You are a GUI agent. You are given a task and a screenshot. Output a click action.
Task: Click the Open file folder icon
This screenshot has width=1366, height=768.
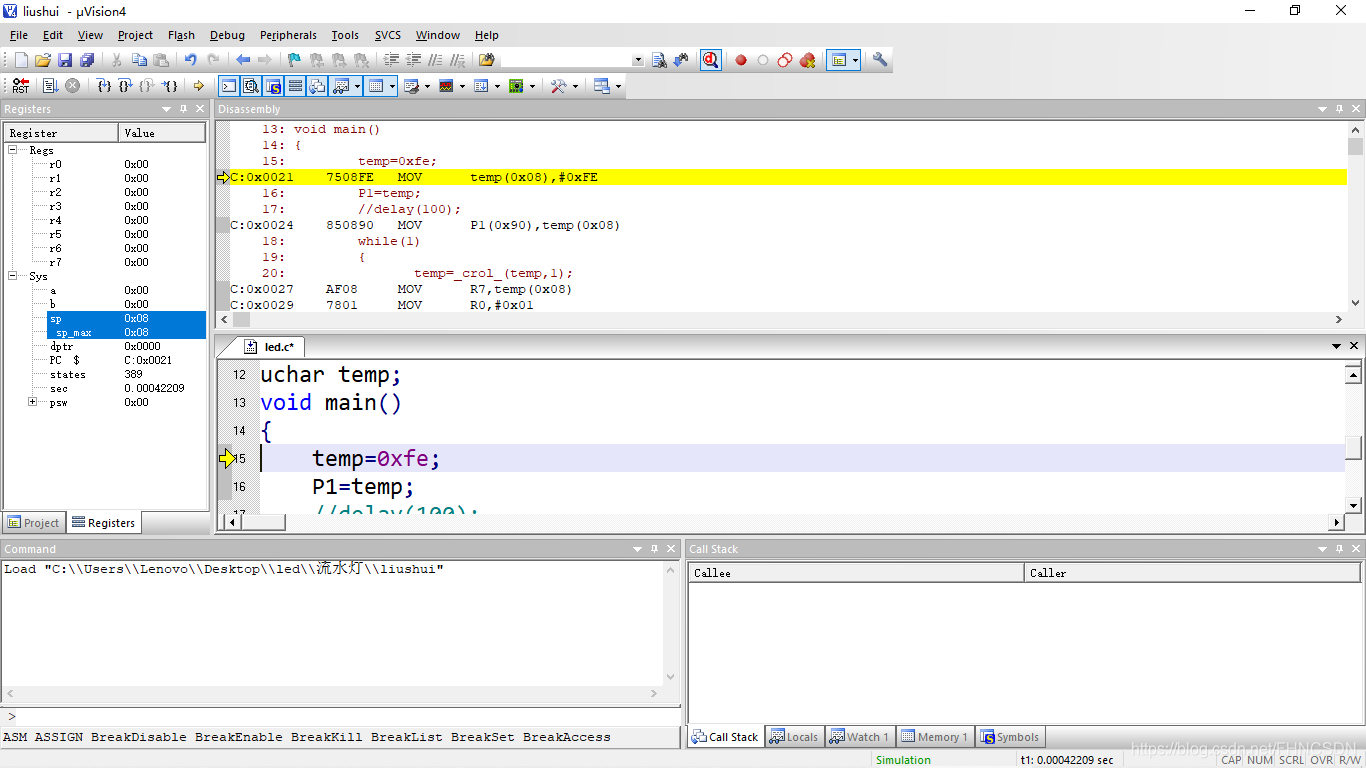coord(43,60)
